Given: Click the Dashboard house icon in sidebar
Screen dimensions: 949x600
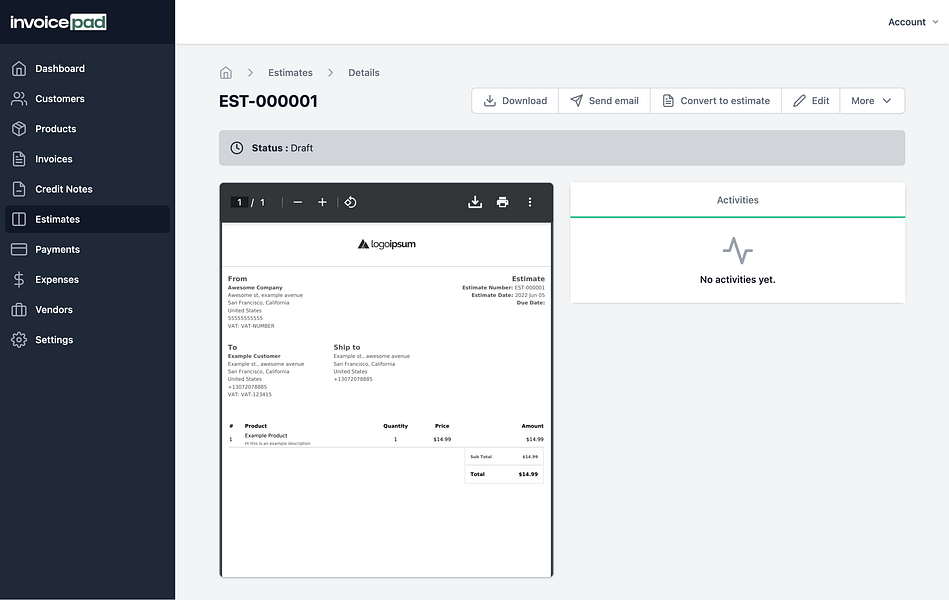Looking at the screenshot, I should (19, 68).
